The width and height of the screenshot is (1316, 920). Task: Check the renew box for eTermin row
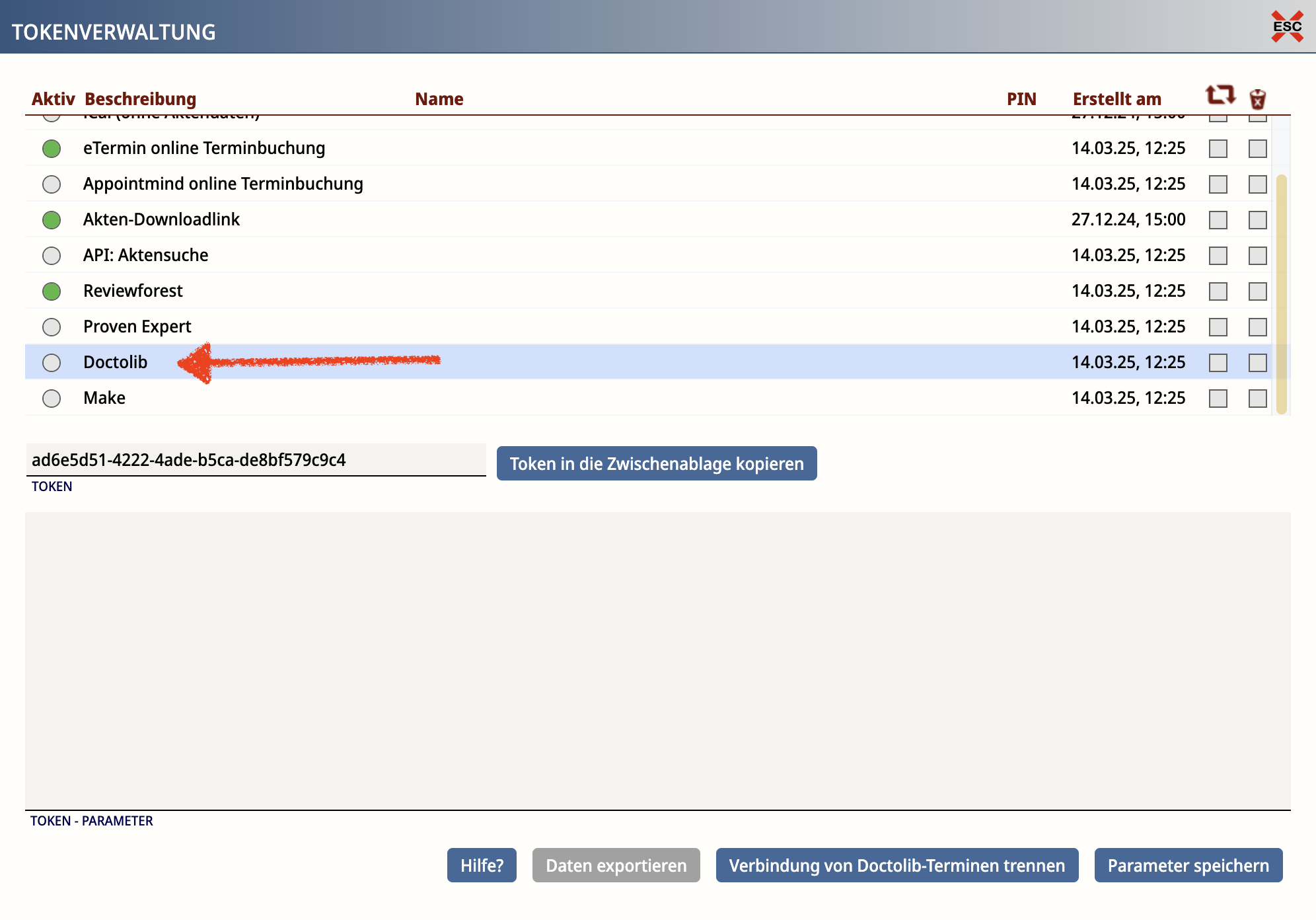[x=1218, y=149]
